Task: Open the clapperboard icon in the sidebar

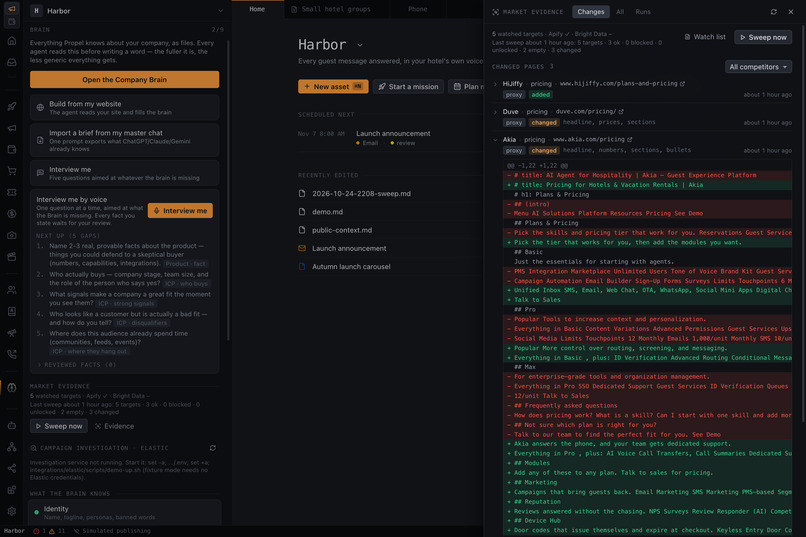Action: coord(12,256)
